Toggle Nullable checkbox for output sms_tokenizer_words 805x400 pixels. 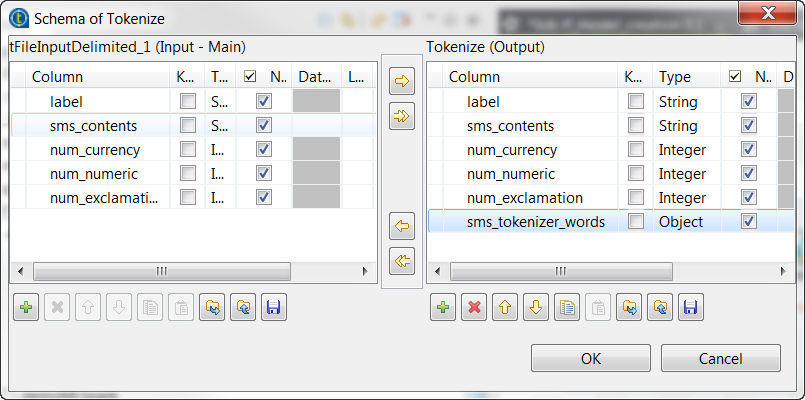tap(749, 221)
